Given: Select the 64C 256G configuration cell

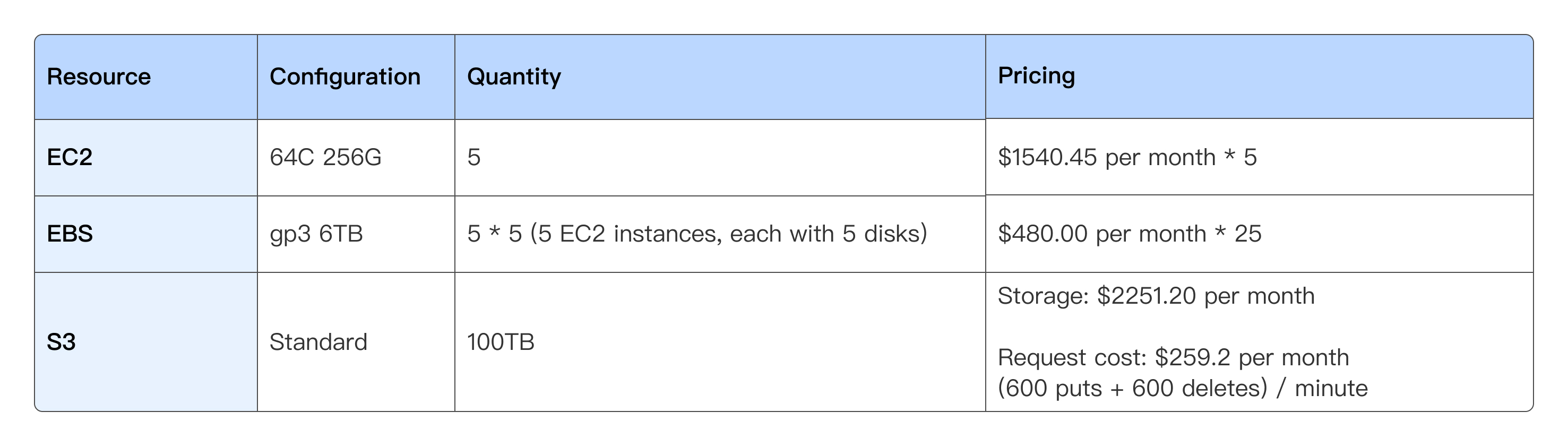Looking at the screenshot, I should coord(325,157).
